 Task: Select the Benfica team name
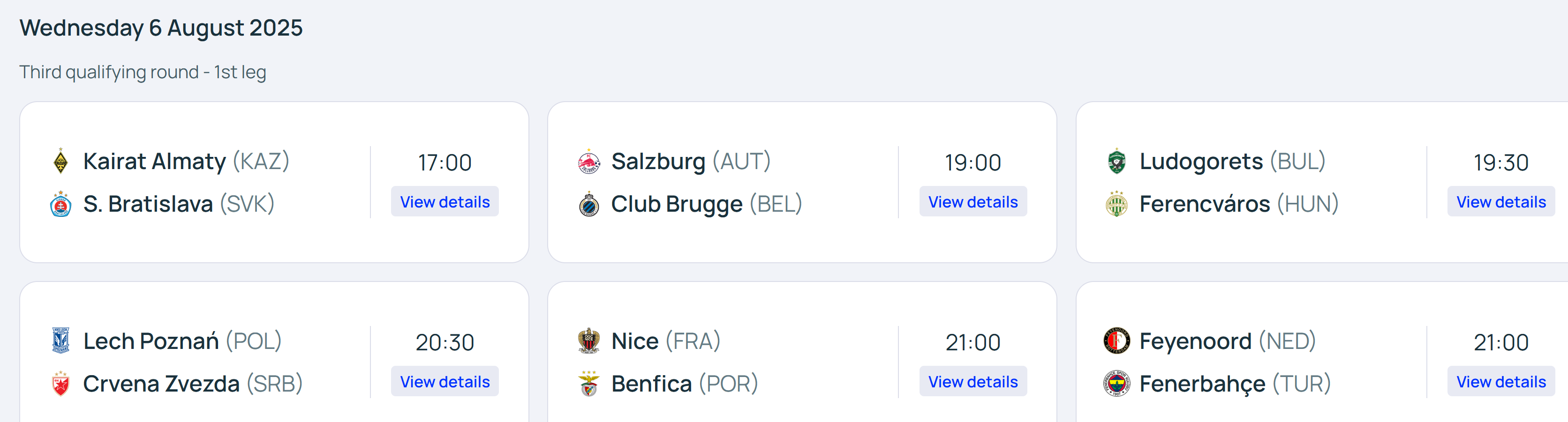pos(651,384)
